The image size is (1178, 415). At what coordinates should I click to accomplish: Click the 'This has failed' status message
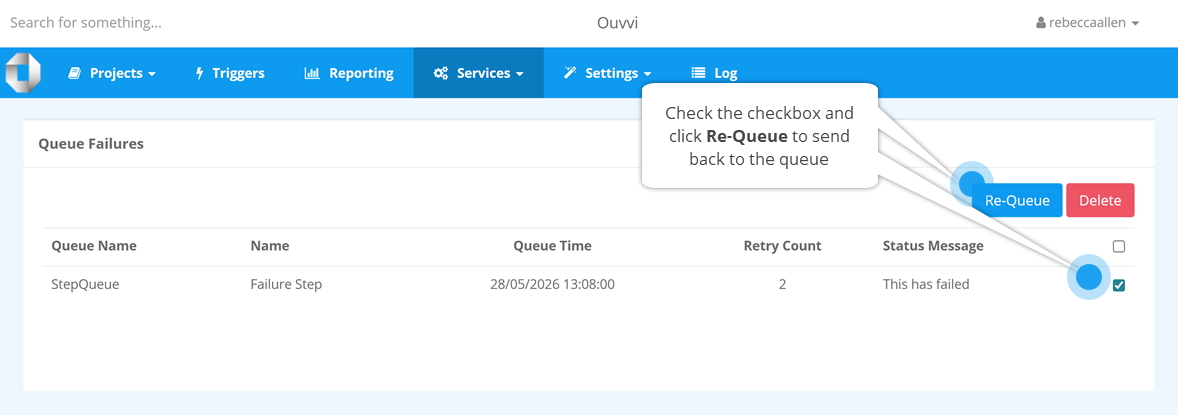tap(926, 285)
